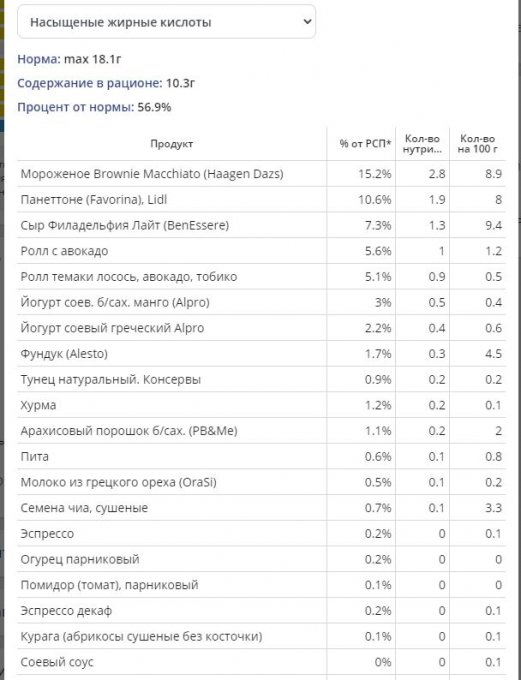Select the Фундук (Alesto) product row

[261, 353]
